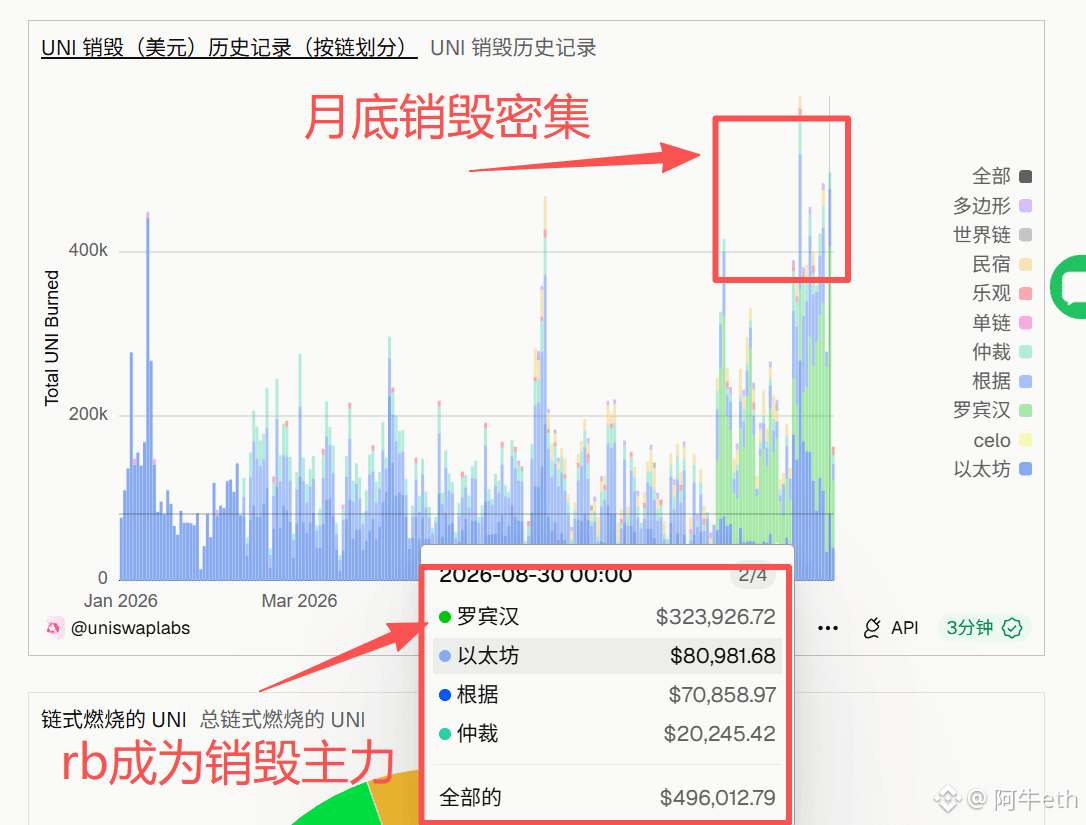
Task: Select the 罗宾汉 row in tooltip
Action: click(607, 616)
